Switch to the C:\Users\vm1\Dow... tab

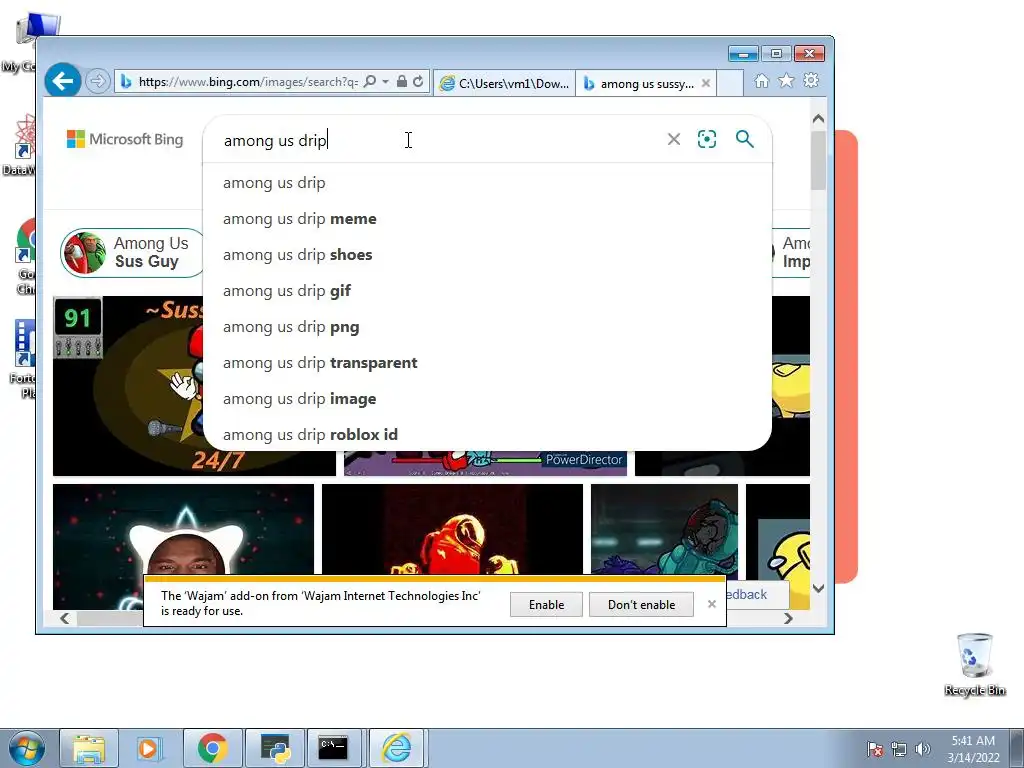click(504, 83)
